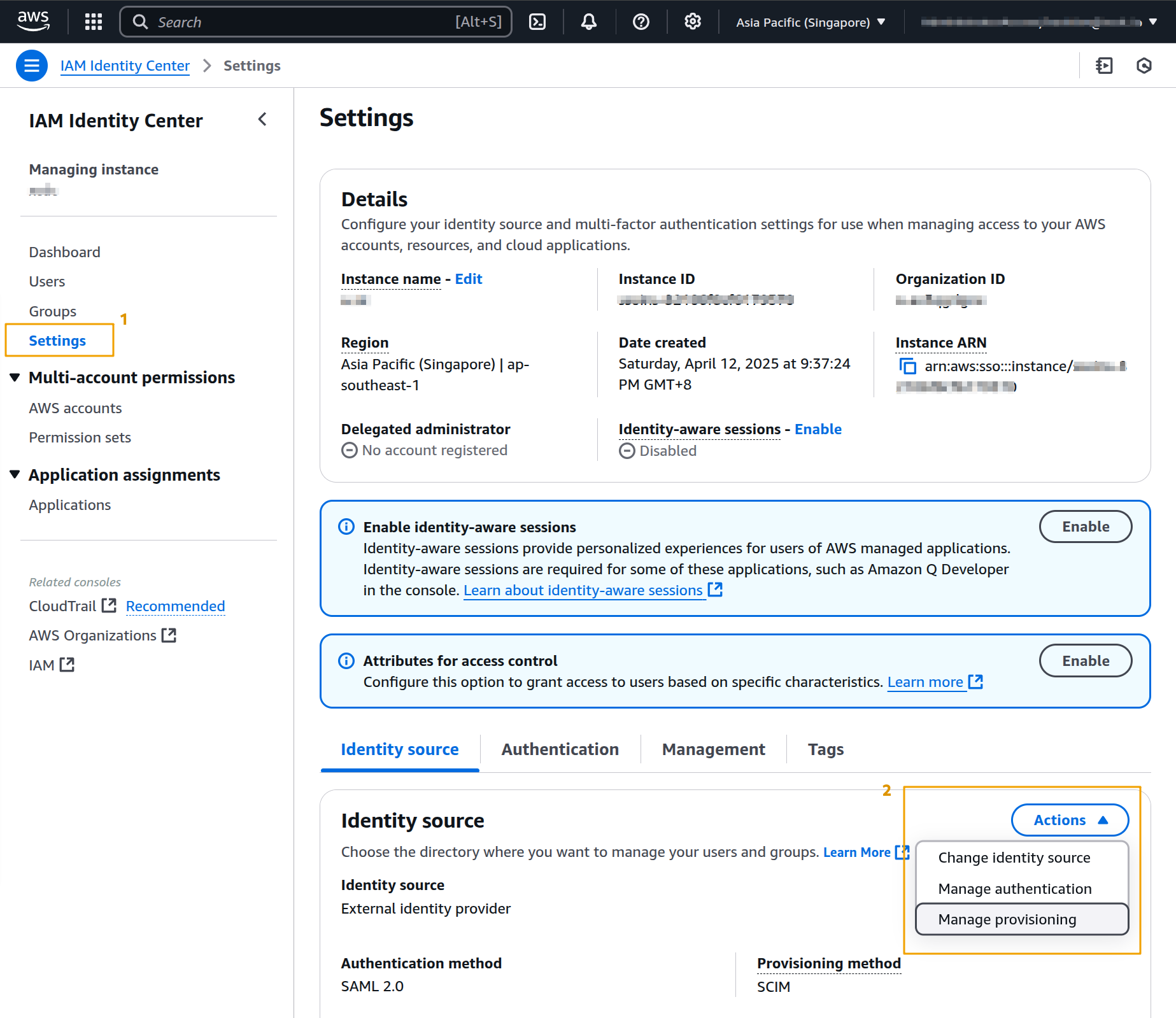The width and height of the screenshot is (1176, 1018).
Task: Collapse the Application assignments section
Action: click(x=15, y=475)
